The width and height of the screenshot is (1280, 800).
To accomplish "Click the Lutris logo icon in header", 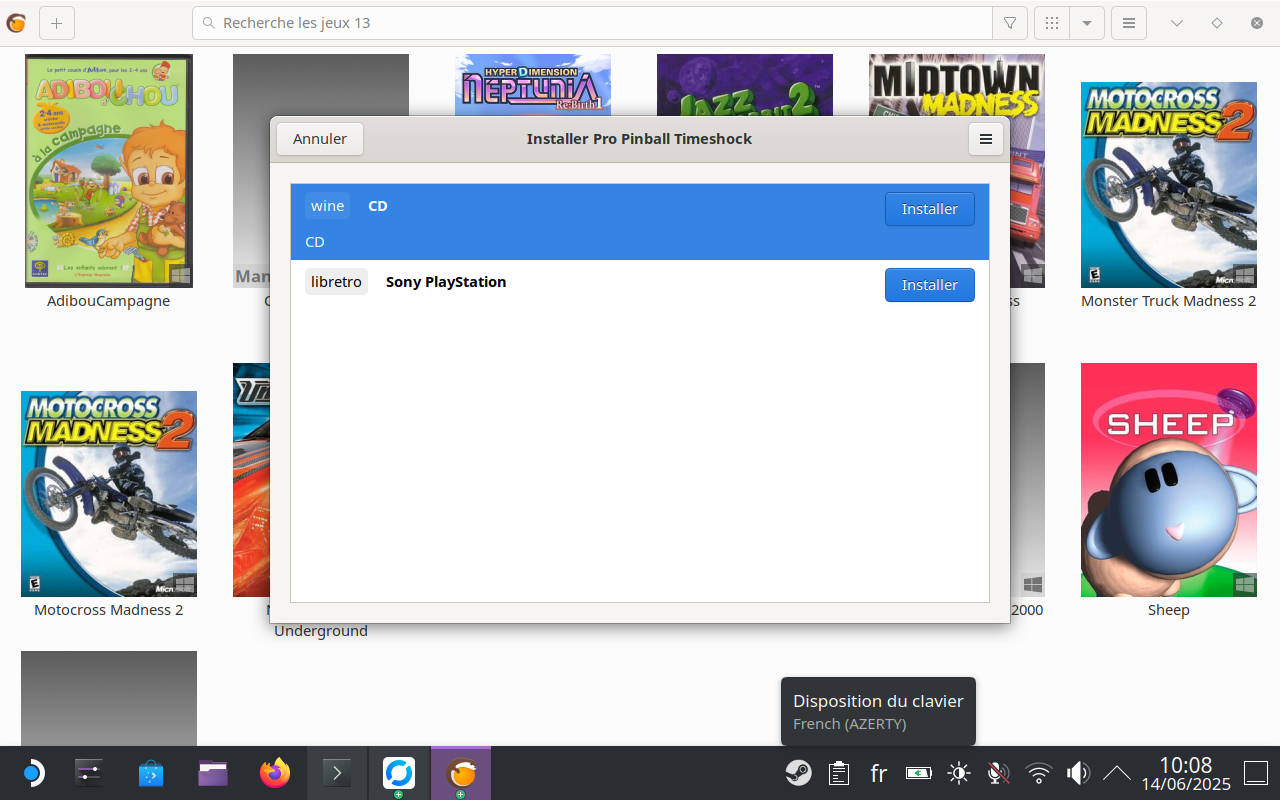I will click(x=16, y=22).
